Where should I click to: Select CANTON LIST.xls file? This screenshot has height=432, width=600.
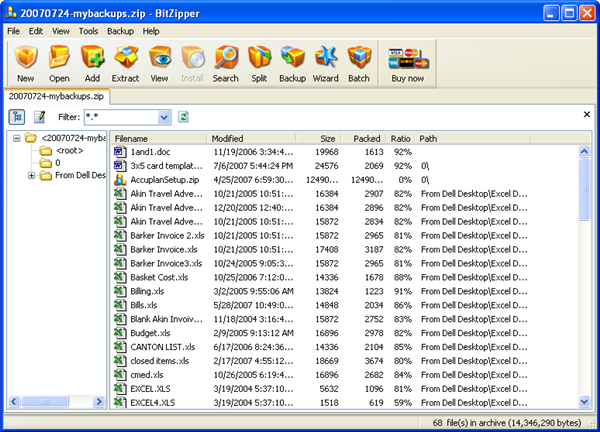[x=345, y=347]
